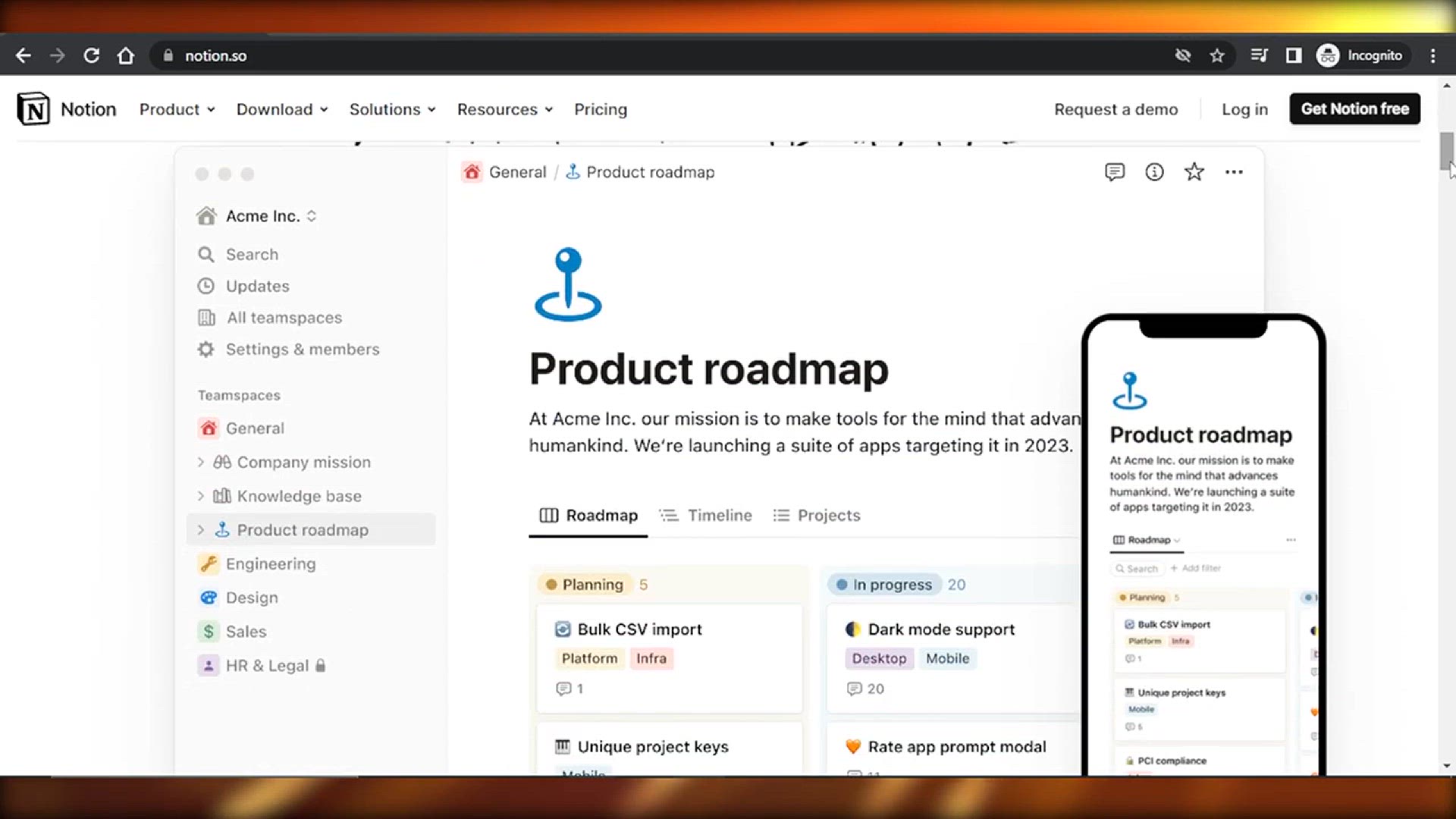
Task: Click the Sales dollar icon
Action: click(209, 631)
